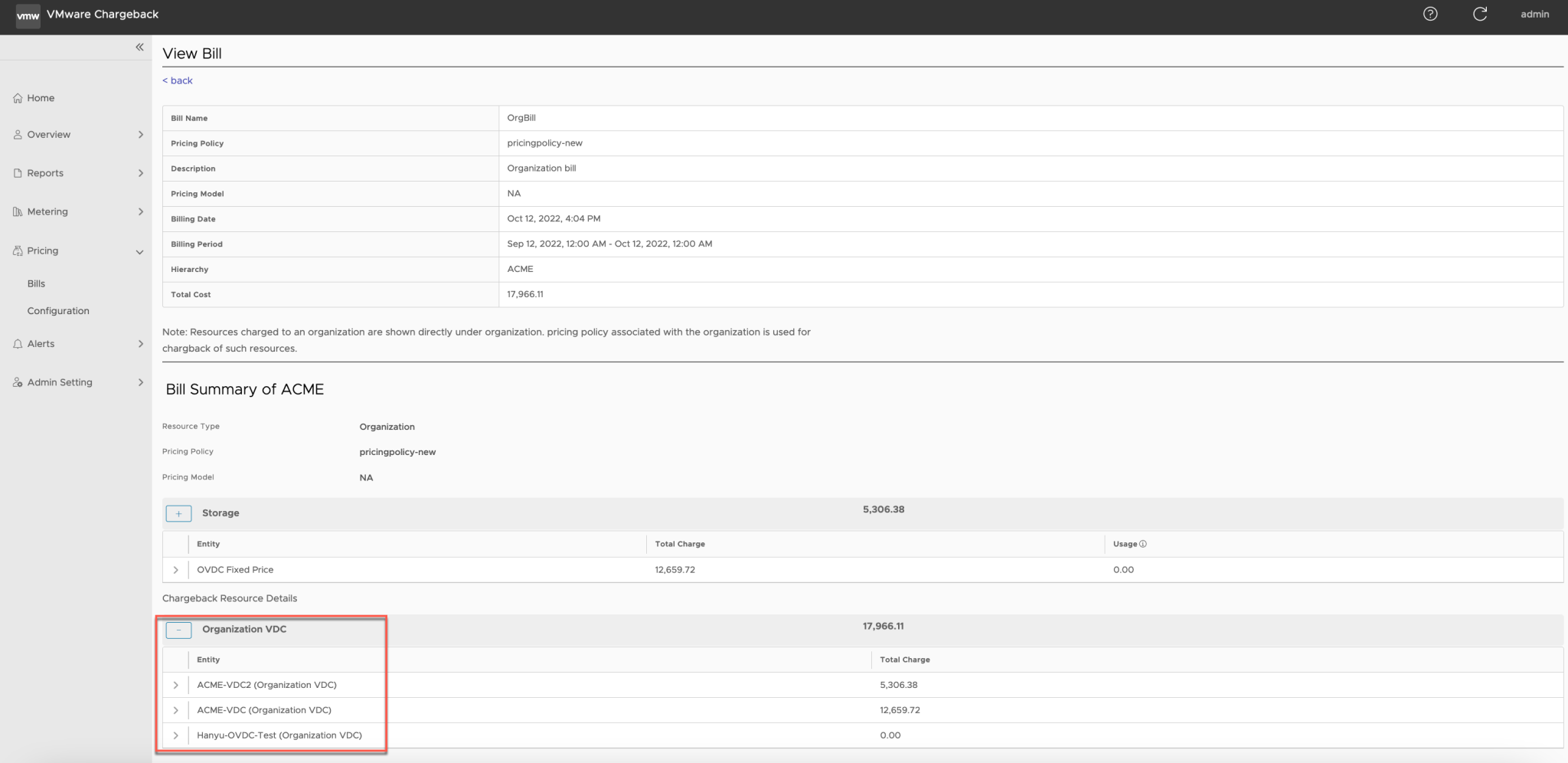Viewport: 1568px width, 763px height.
Task: Click the admin username in the top bar
Action: click(1535, 14)
